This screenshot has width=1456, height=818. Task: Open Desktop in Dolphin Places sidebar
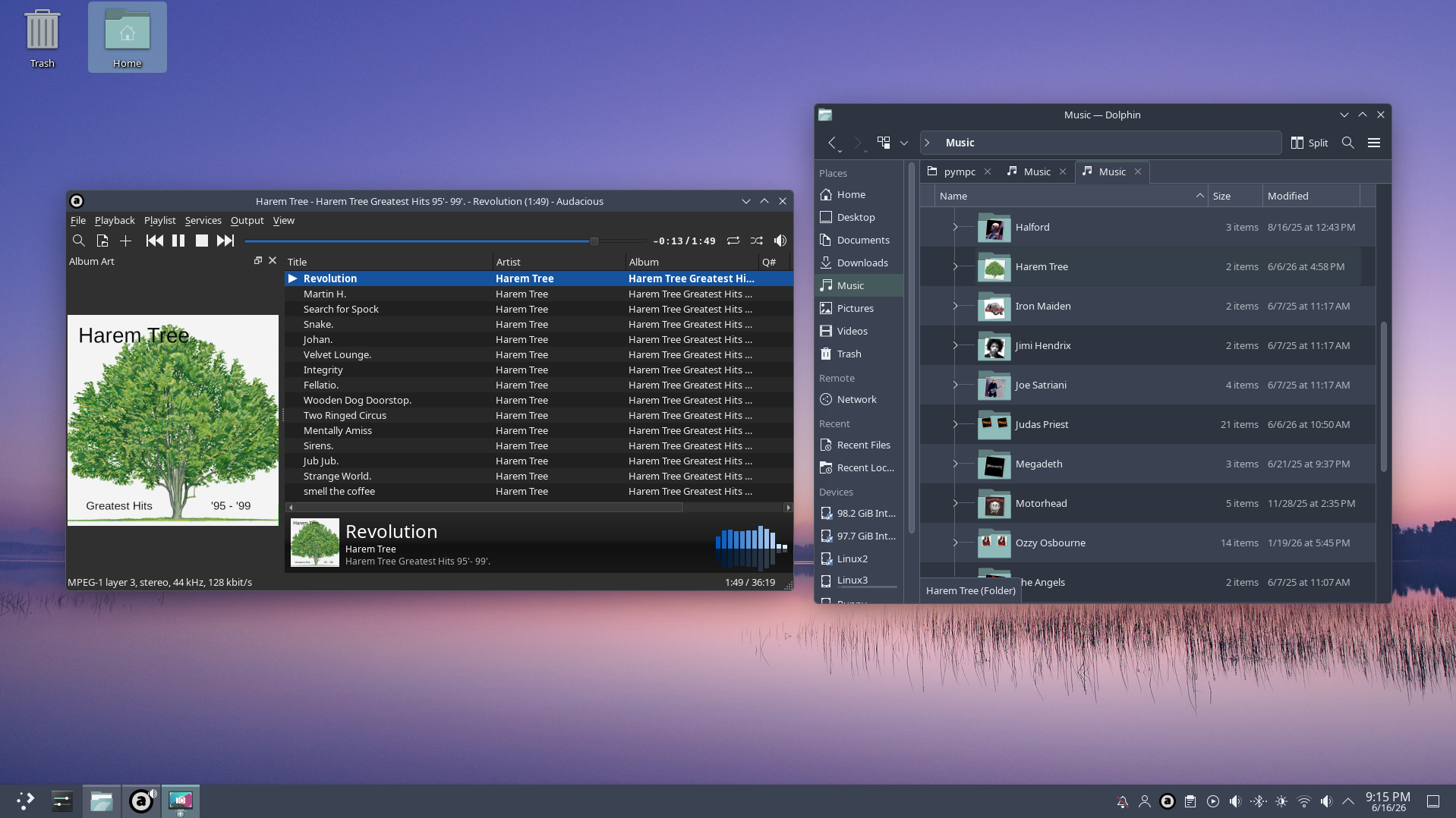859,217
